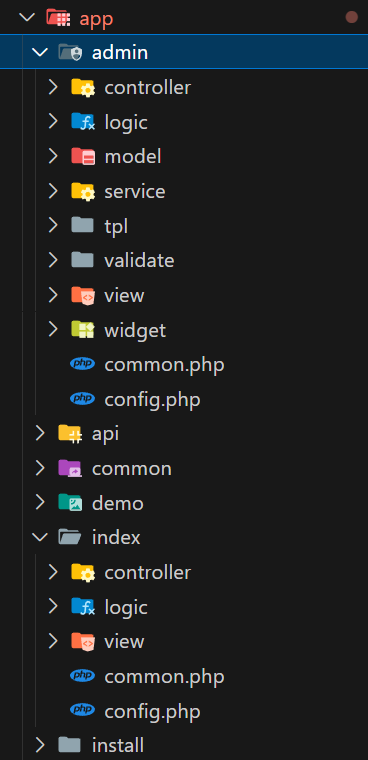This screenshot has width=368, height=760.
Task: Click the blue logic folder icon under admin
Action: (x=83, y=122)
